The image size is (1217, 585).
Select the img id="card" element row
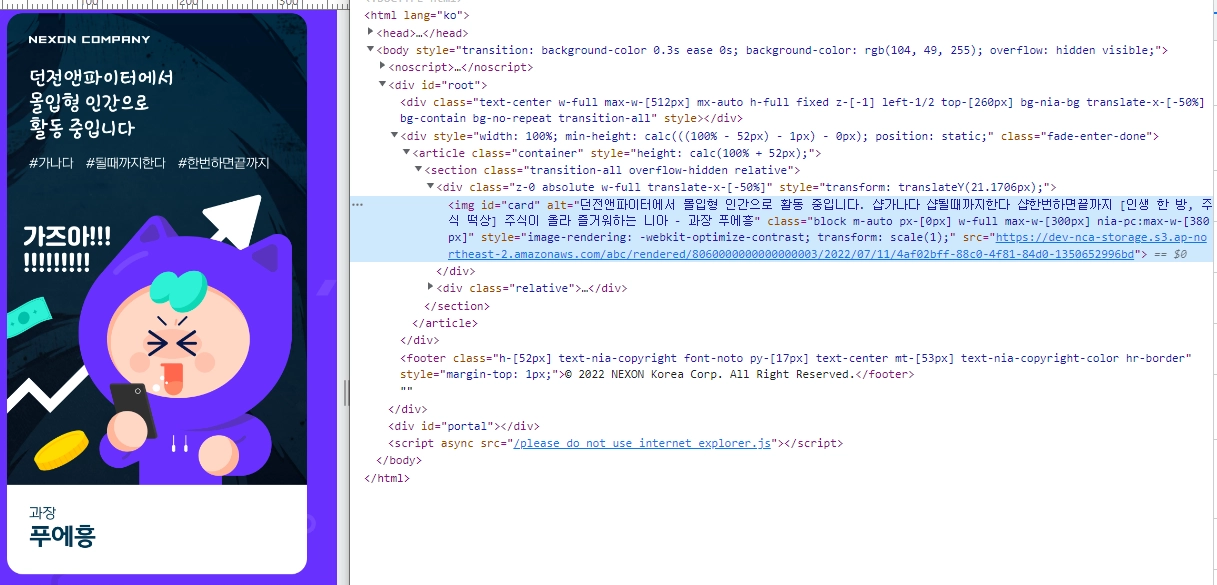pyautogui.click(x=783, y=229)
